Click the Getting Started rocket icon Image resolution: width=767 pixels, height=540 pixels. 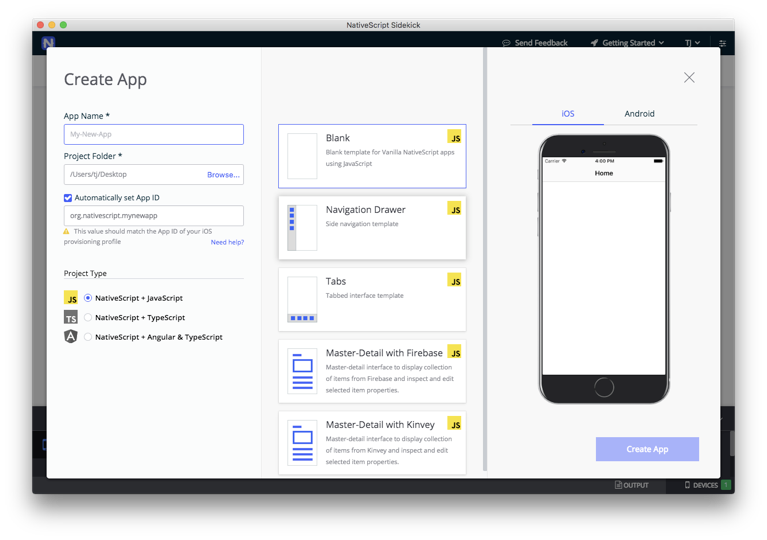coord(594,43)
